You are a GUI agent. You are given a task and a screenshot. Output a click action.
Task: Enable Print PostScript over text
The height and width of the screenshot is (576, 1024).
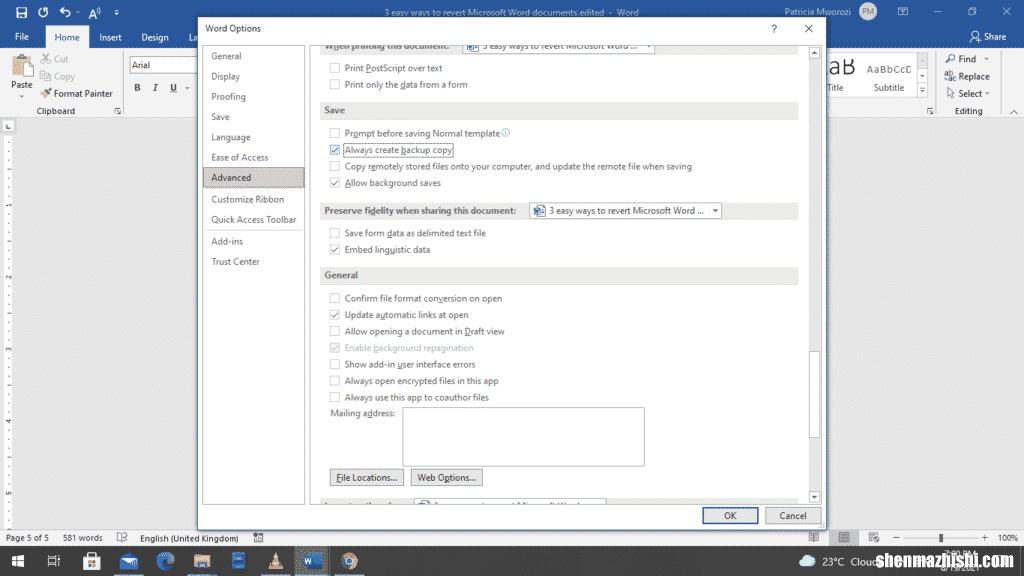[335, 68]
